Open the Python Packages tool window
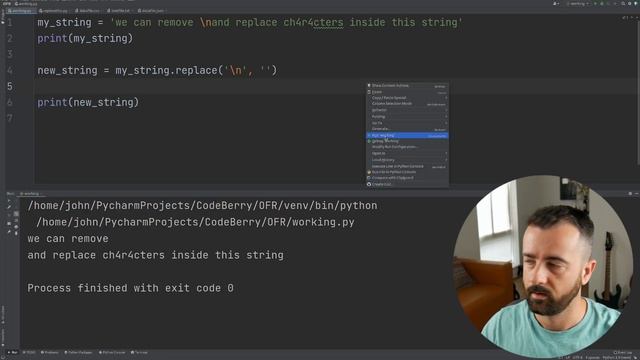The width and height of the screenshot is (640, 360). 78,352
